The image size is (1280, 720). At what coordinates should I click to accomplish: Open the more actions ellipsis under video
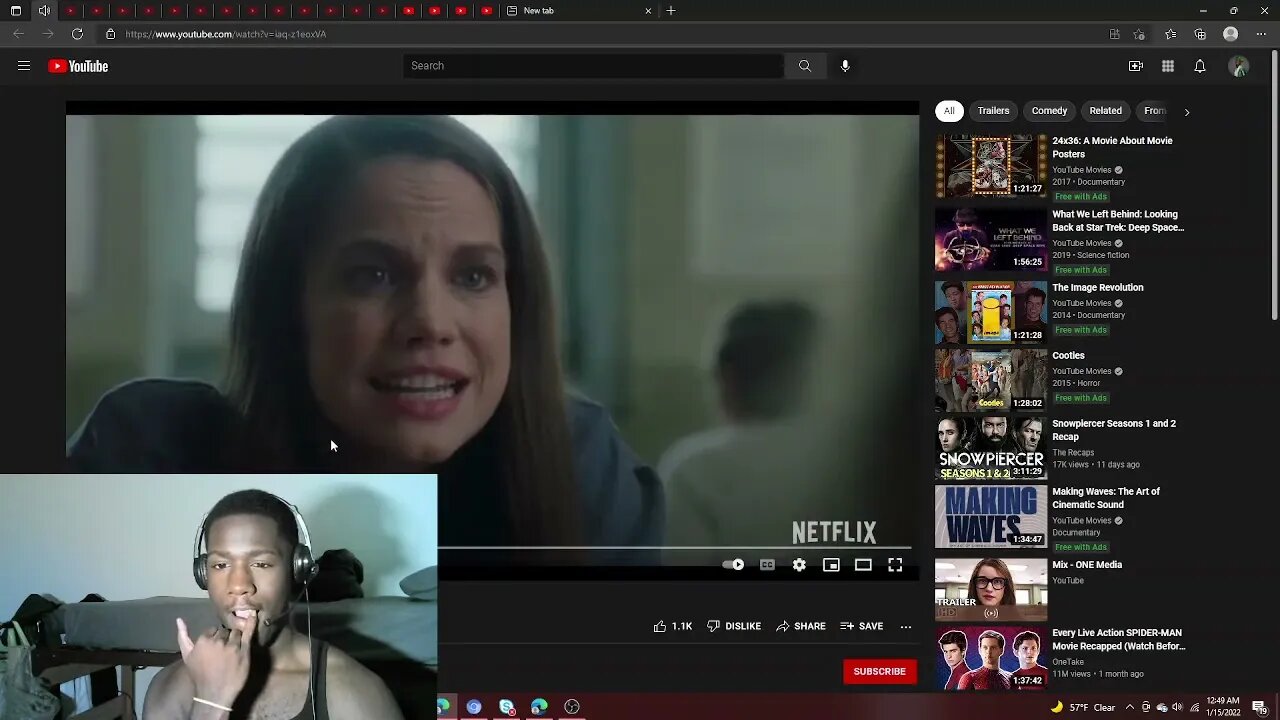click(x=906, y=627)
